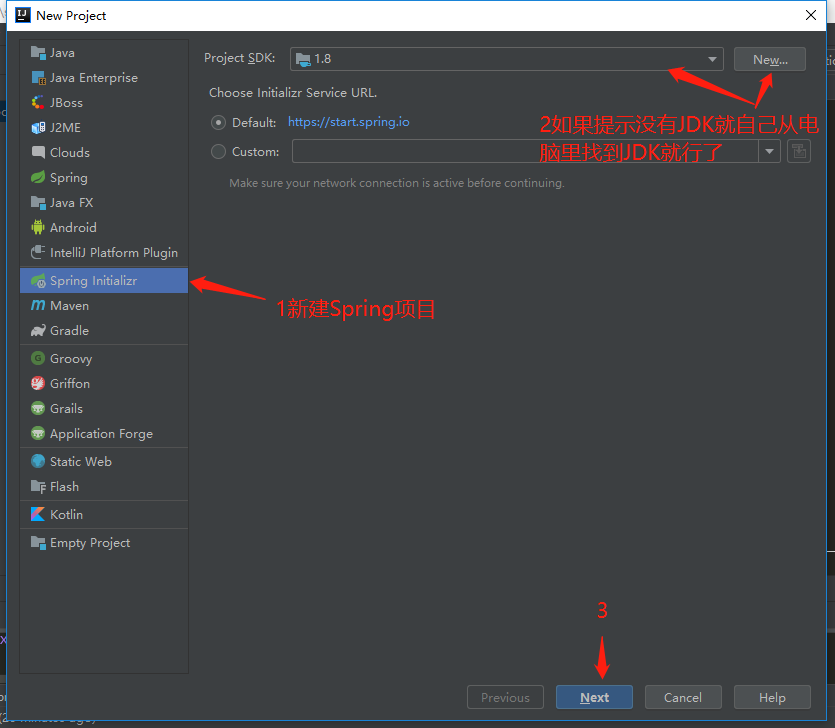Select the Clouds label text

70,152
